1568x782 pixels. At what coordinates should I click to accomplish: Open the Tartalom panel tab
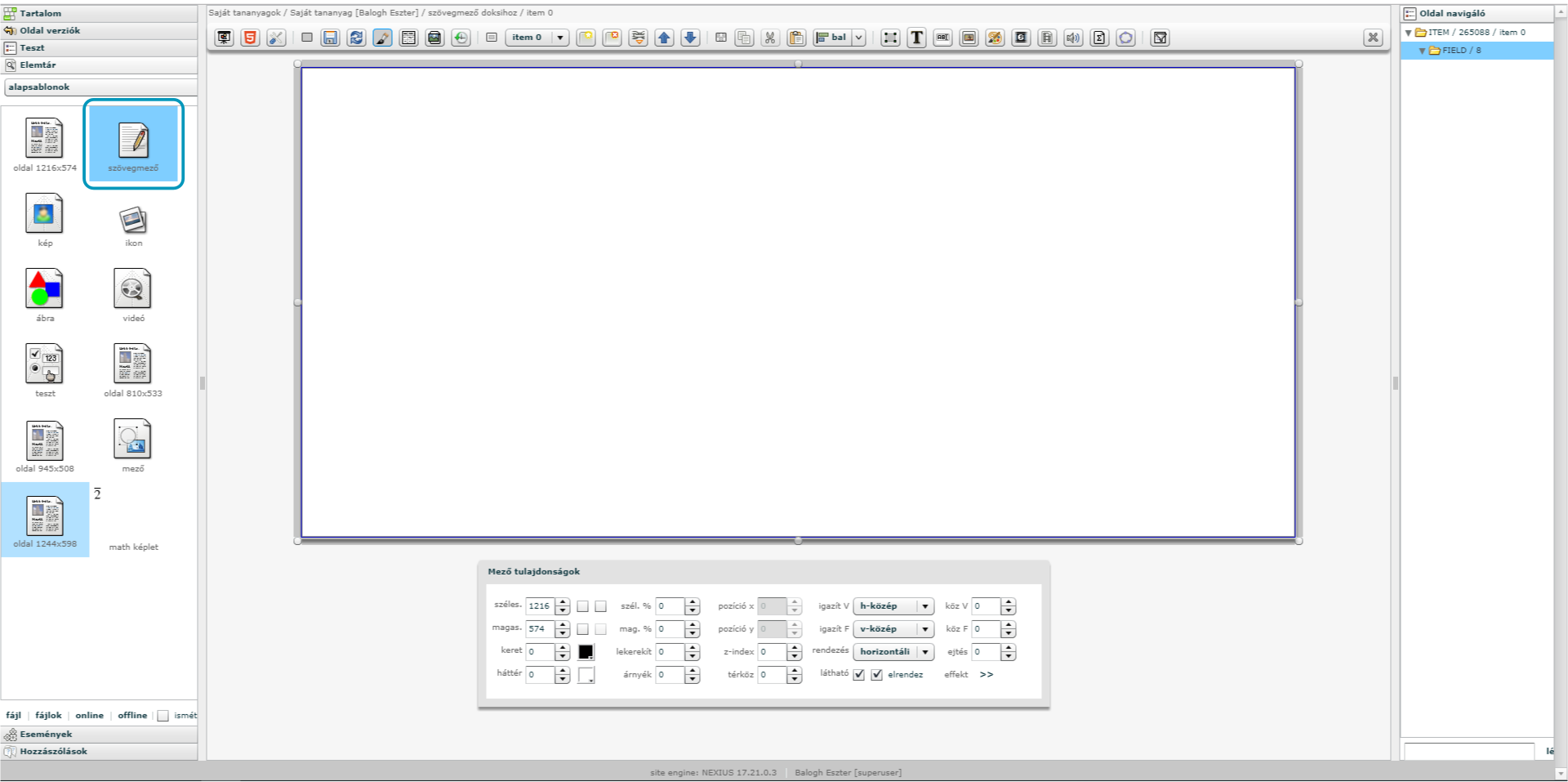[x=40, y=13]
